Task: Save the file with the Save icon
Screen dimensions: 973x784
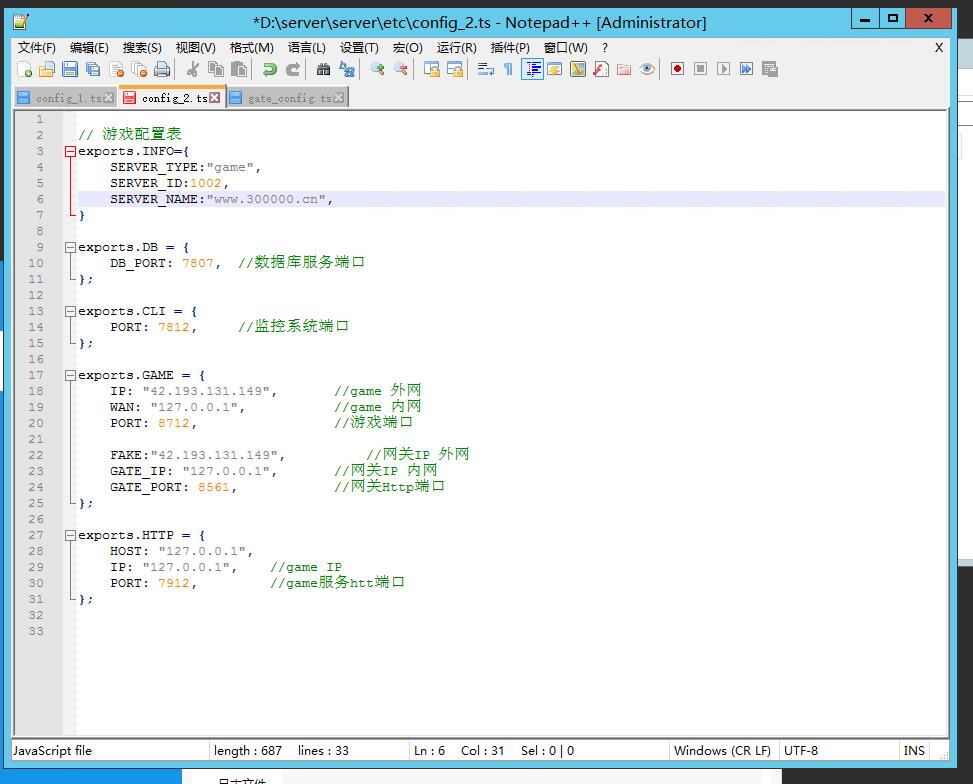Action: pyautogui.click(x=70, y=69)
